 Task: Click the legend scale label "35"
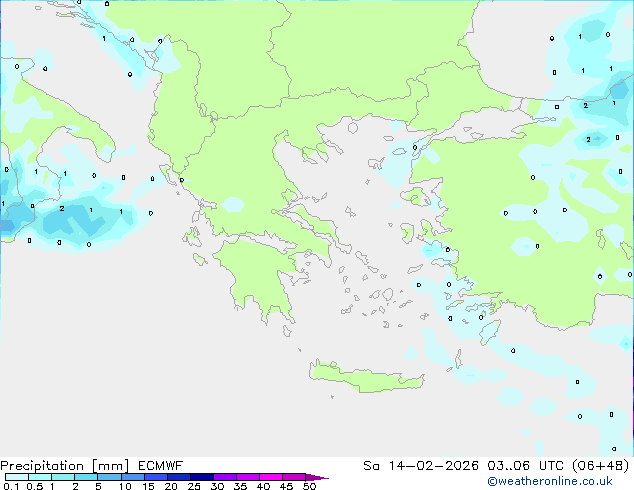[240, 486]
